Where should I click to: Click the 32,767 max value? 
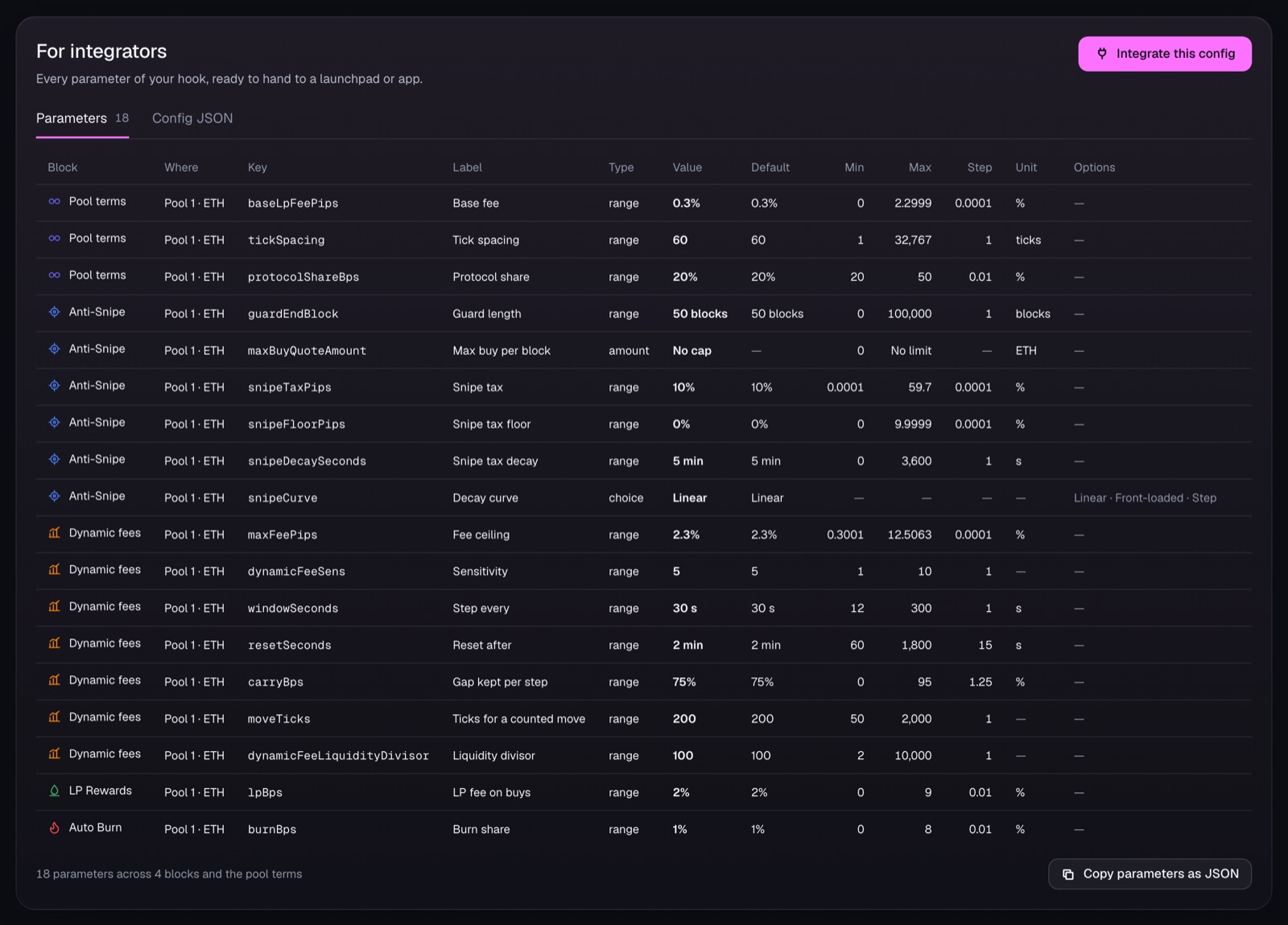pyautogui.click(x=913, y=241)
